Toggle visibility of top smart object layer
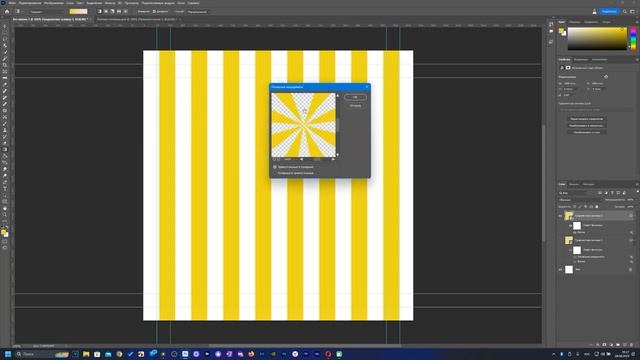Viewport: 640px width, 360px height. coord(560,216)
